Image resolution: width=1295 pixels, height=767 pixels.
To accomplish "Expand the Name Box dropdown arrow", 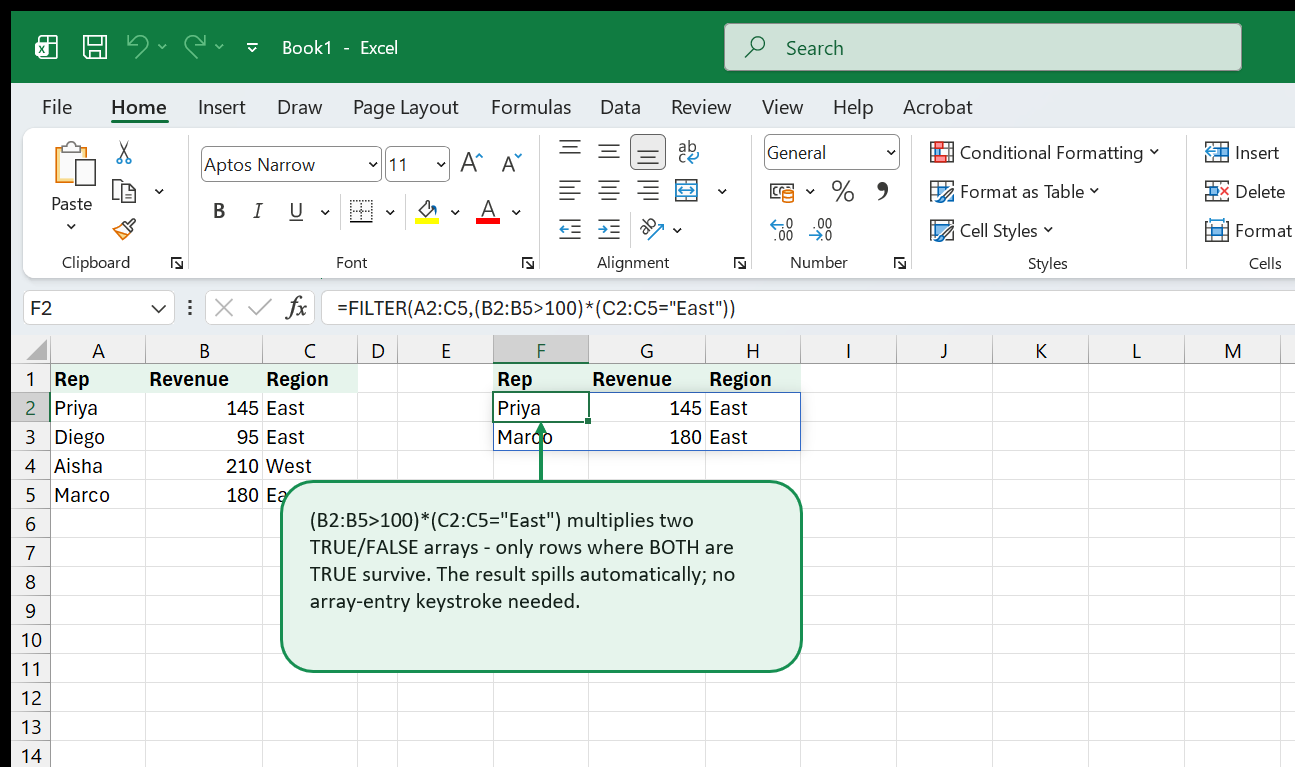I will coord(158,308).
